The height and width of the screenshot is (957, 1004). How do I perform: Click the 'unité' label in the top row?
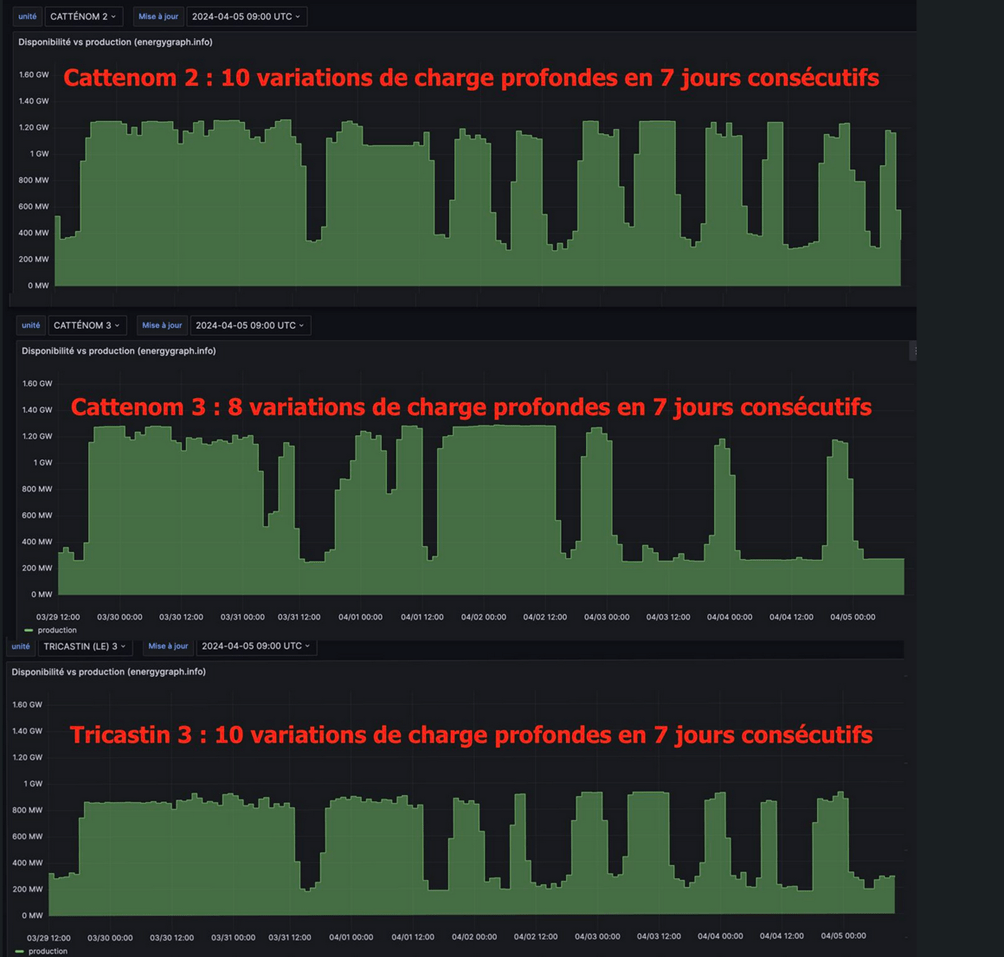tap(28, 16)
